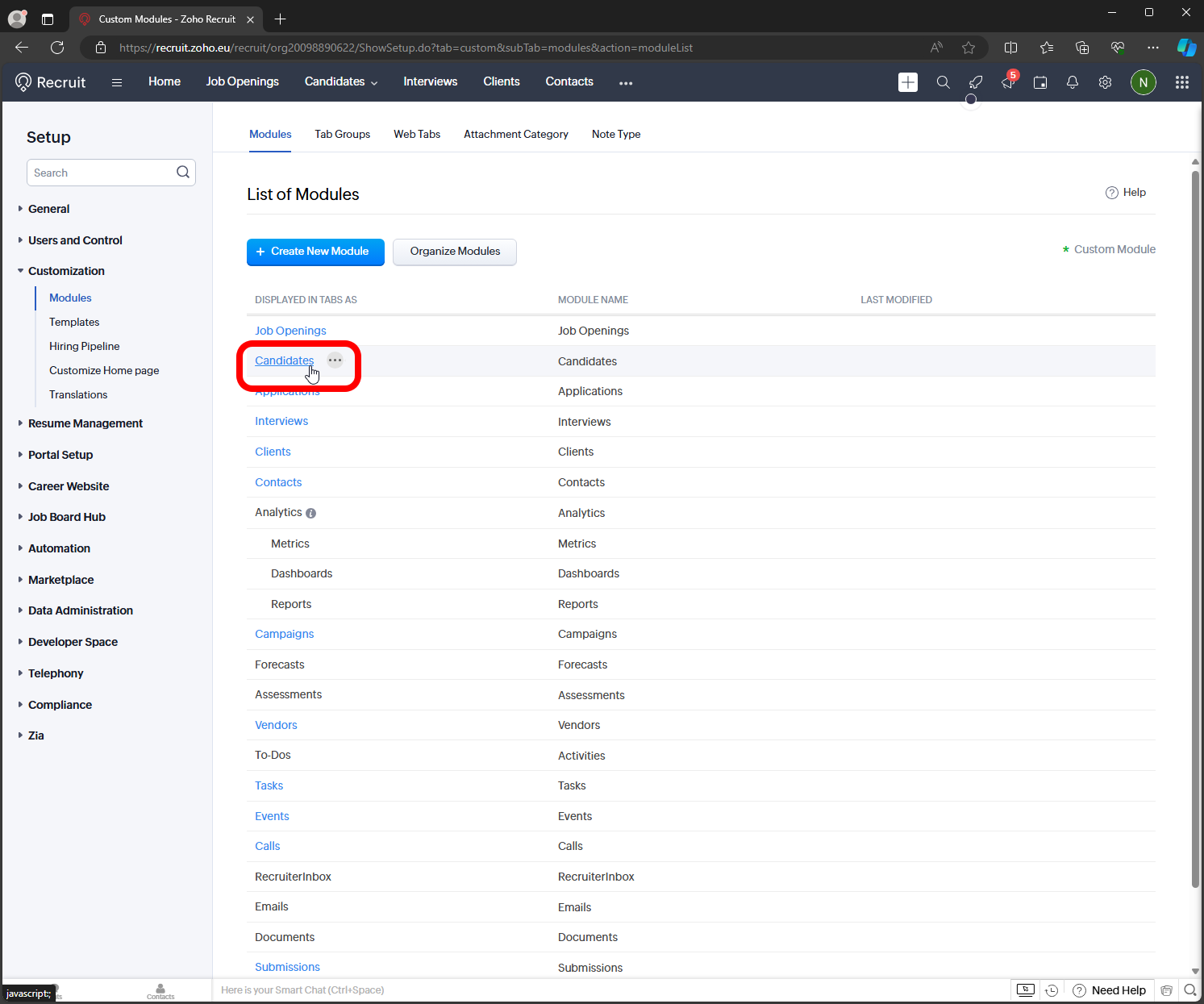
Task: Open Job Openings in top navigation
Action: pyautogui.click(x=243, y=81)
